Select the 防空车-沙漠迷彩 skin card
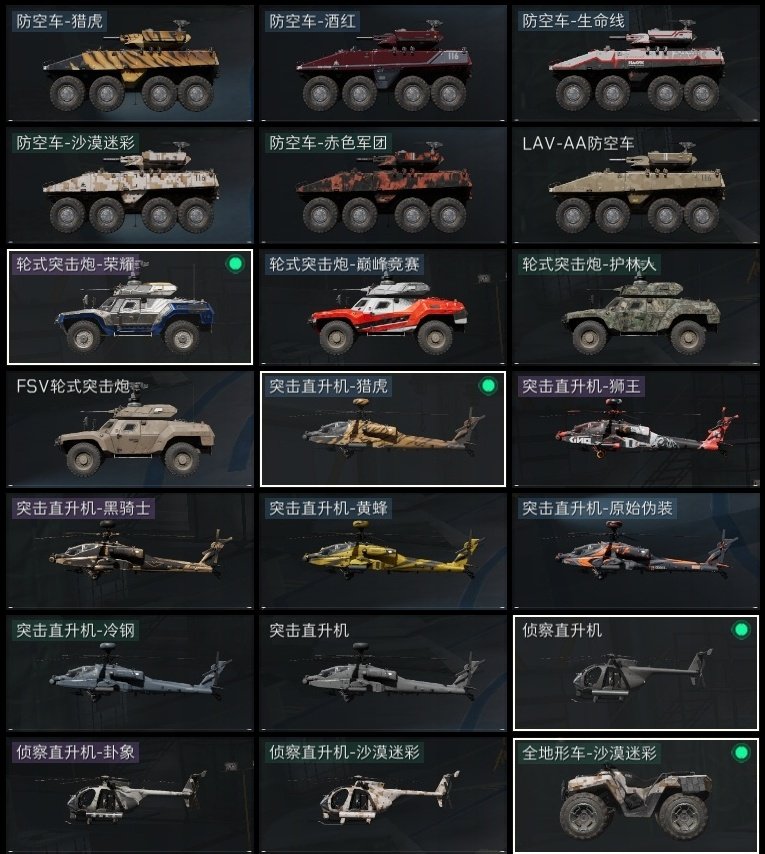 pyautogui.click(x=130, y=185)
